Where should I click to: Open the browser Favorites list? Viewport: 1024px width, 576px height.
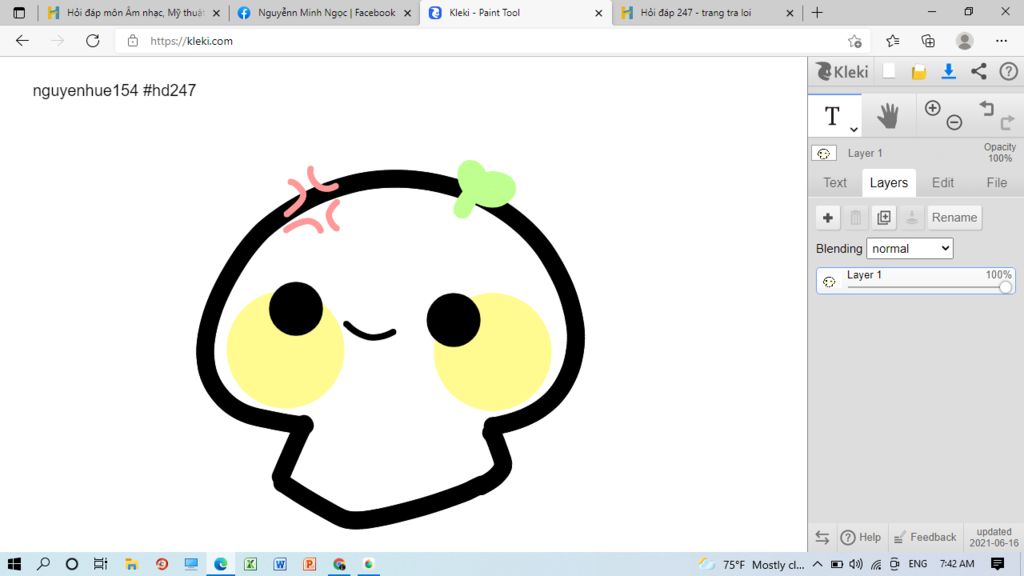coord(893,40)
